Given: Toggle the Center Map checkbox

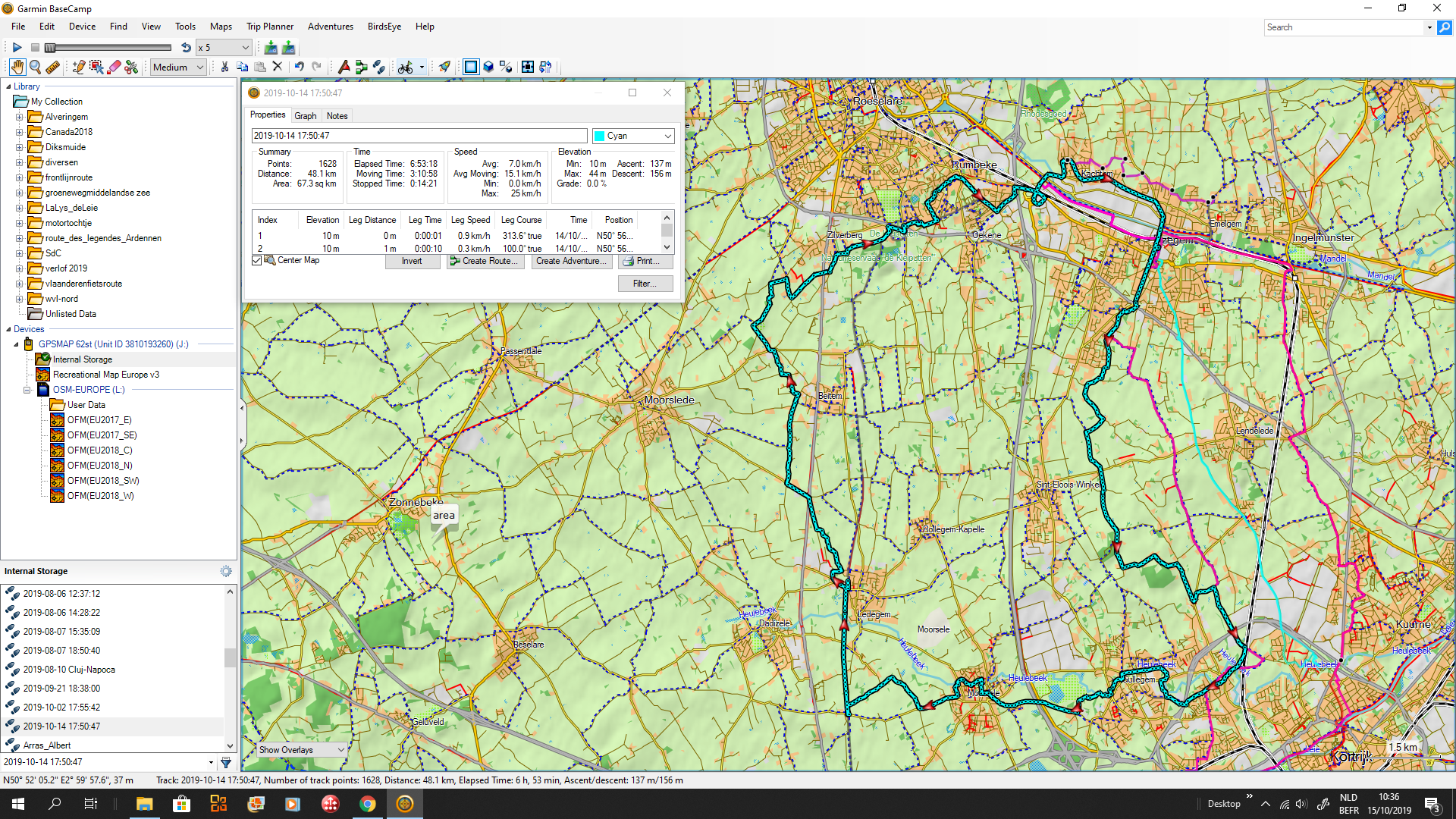Looking at the screenshot, I should [257, 261].
